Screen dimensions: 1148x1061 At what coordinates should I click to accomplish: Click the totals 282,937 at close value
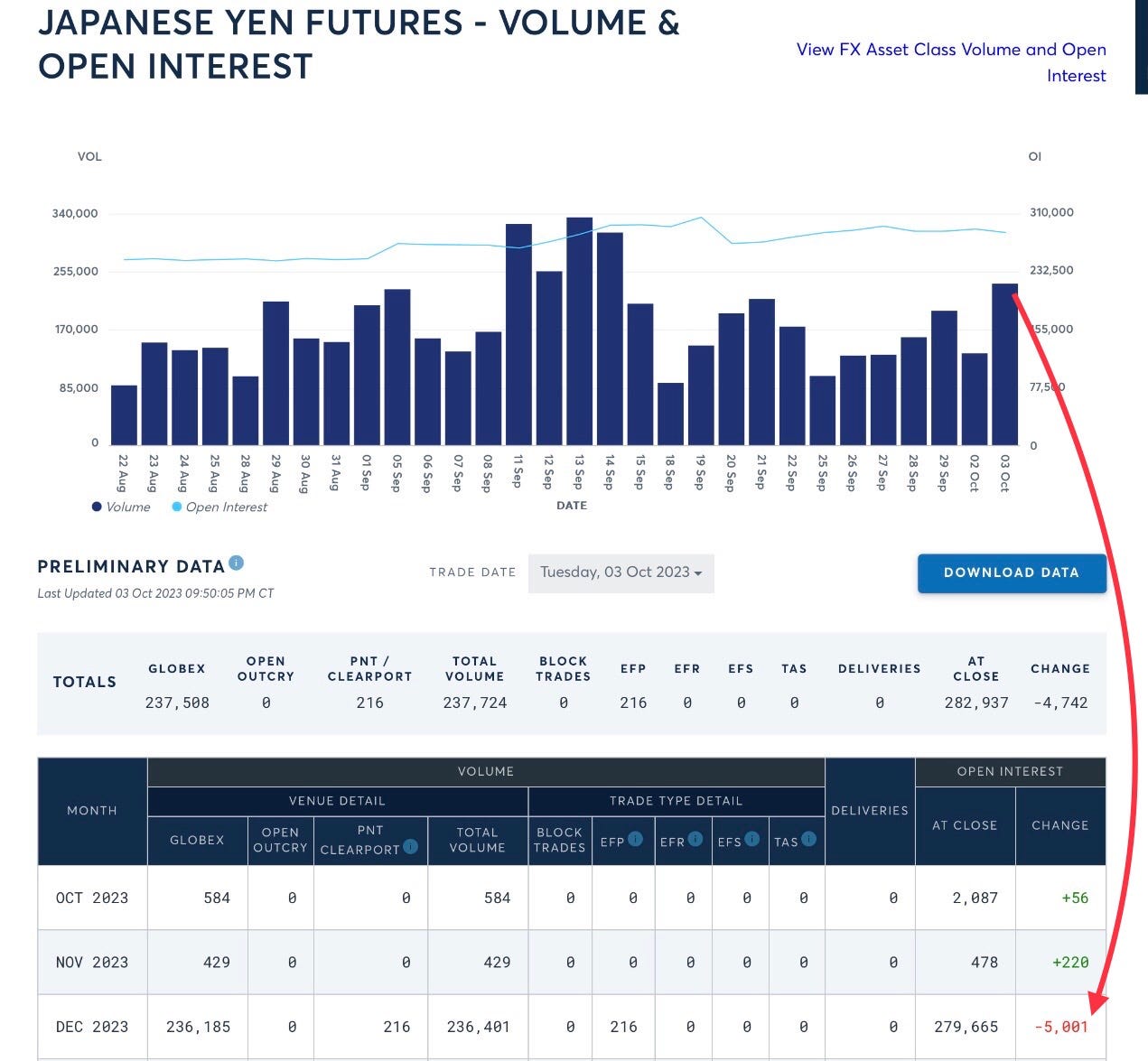(976, 703)
